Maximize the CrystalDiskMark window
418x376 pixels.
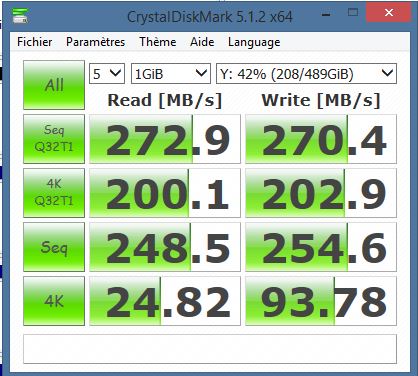click(x=352, y=13)
